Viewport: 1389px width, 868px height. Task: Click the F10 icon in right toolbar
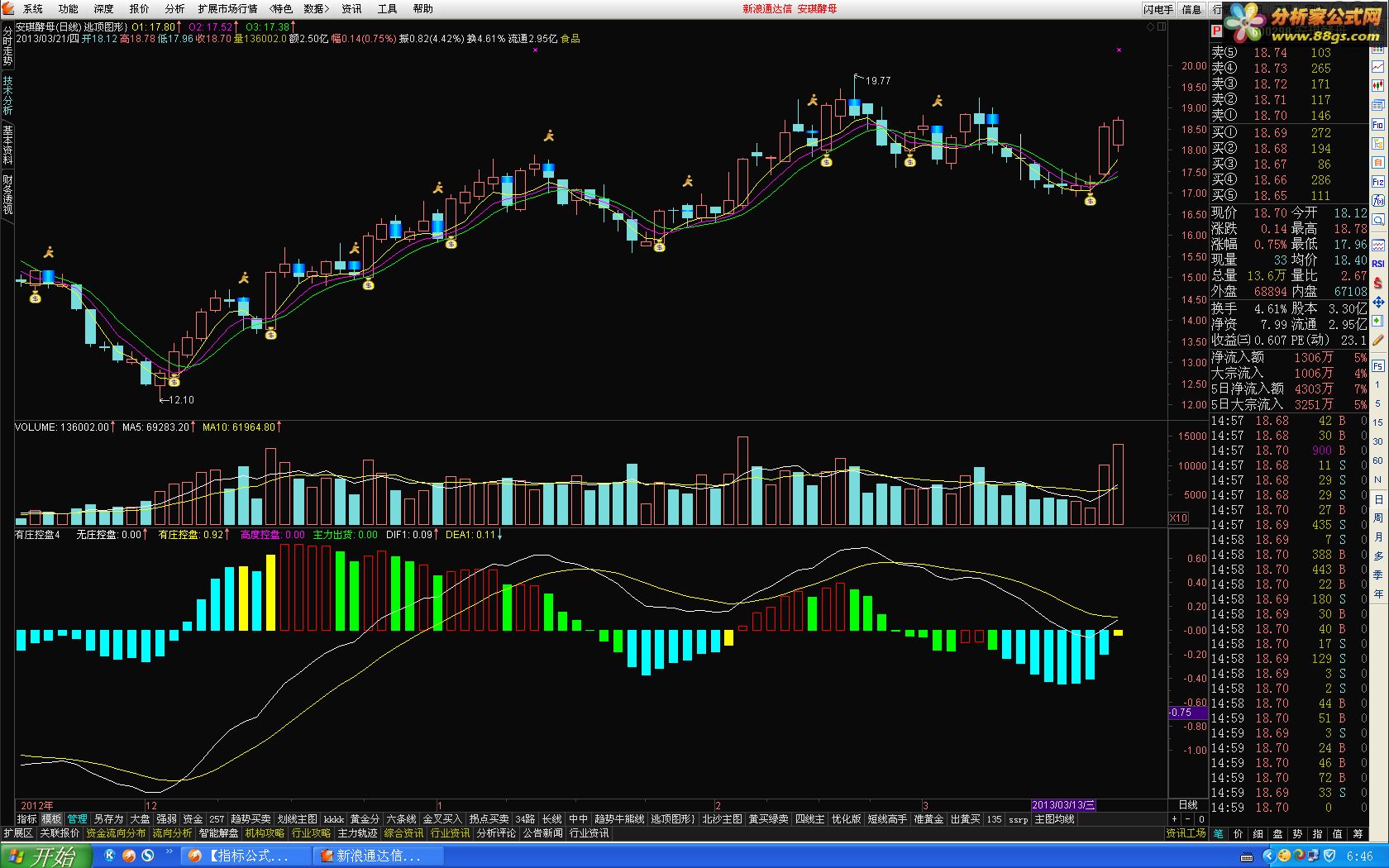(x=1378, y=124)
